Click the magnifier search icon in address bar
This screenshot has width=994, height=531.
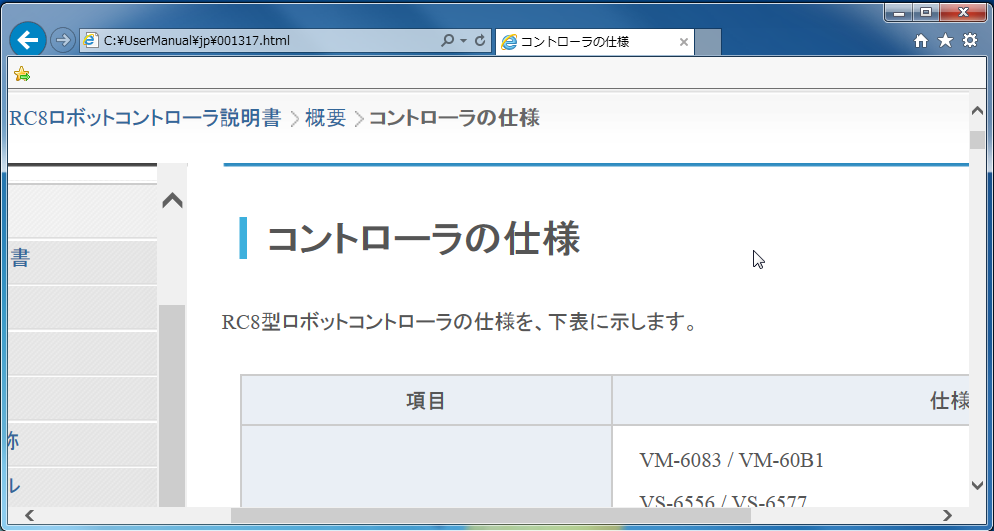click(448, 41)
